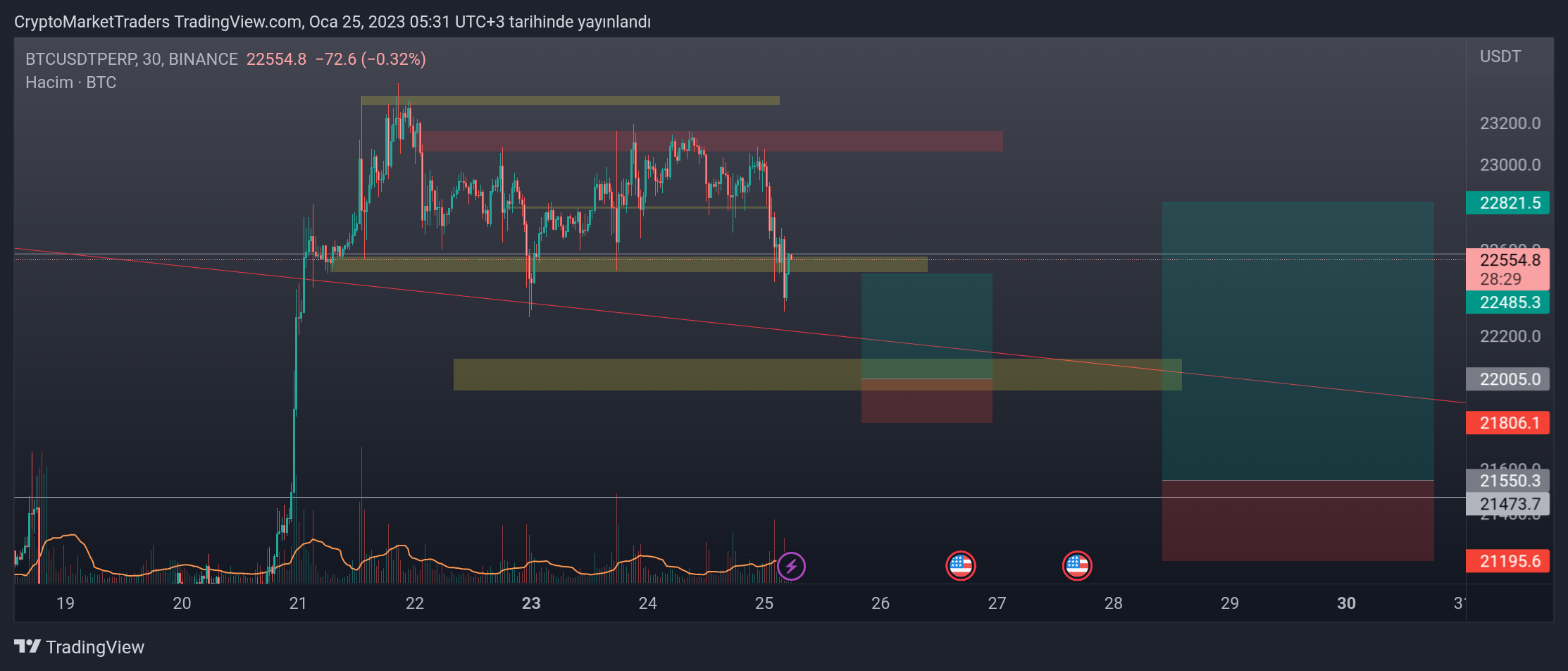The width and height of the screenshot is (1568, 671).
Task: Click bold date 30 on the time axis
Action: (x=1346, y=603)
